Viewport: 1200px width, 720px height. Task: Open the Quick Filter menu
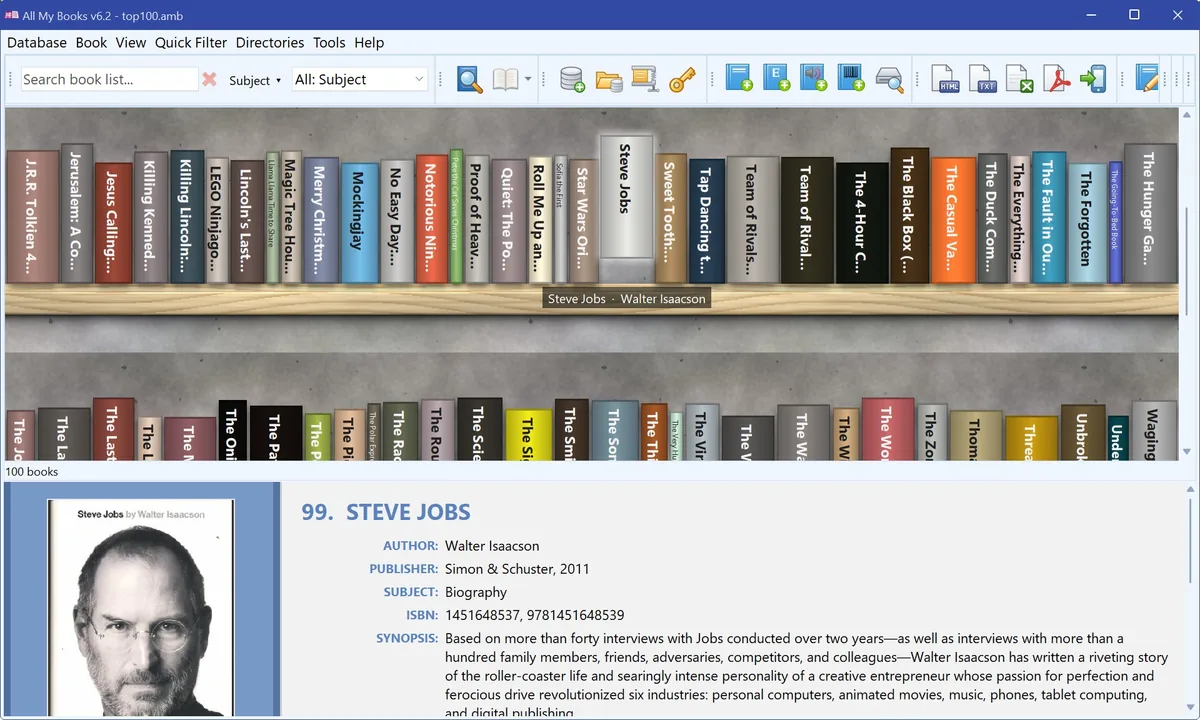coord(191,42)
